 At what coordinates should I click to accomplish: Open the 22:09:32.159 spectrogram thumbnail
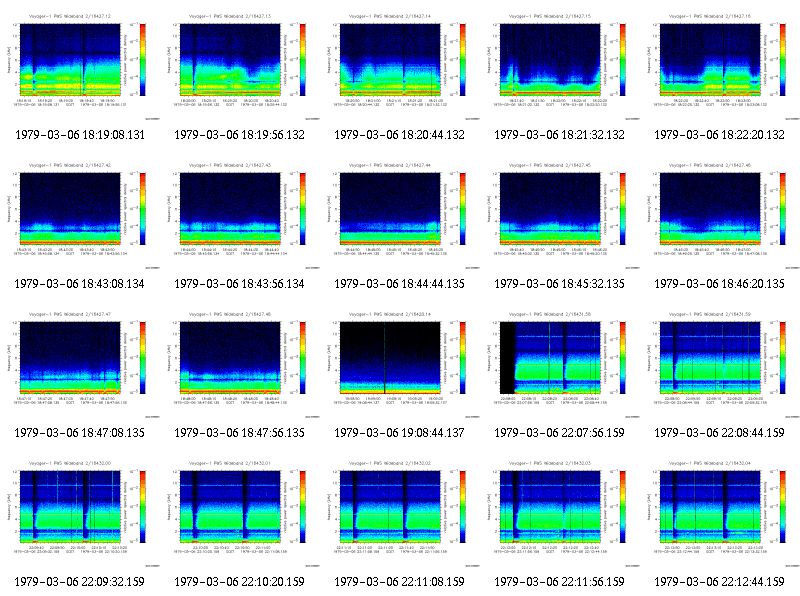(x=80, y=514)
